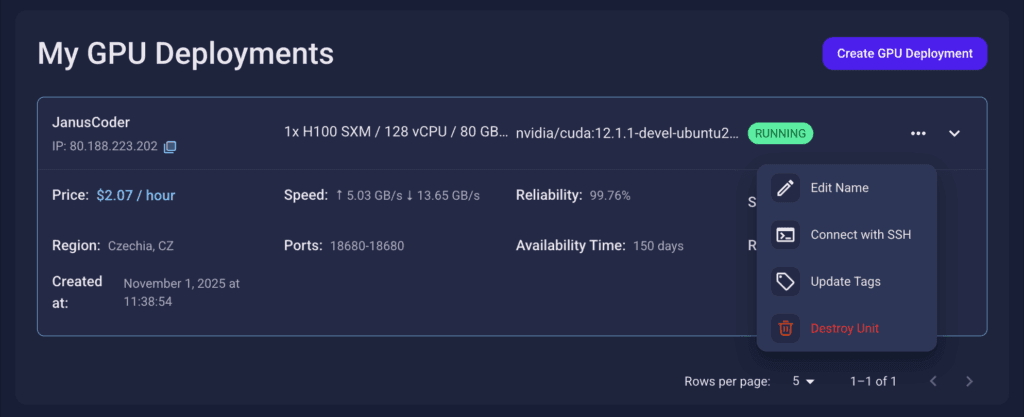Copy the deployment IP address icon
The height and width of the screenshot is (417, 1024).
pyautogui.click(x=170, y=148)
